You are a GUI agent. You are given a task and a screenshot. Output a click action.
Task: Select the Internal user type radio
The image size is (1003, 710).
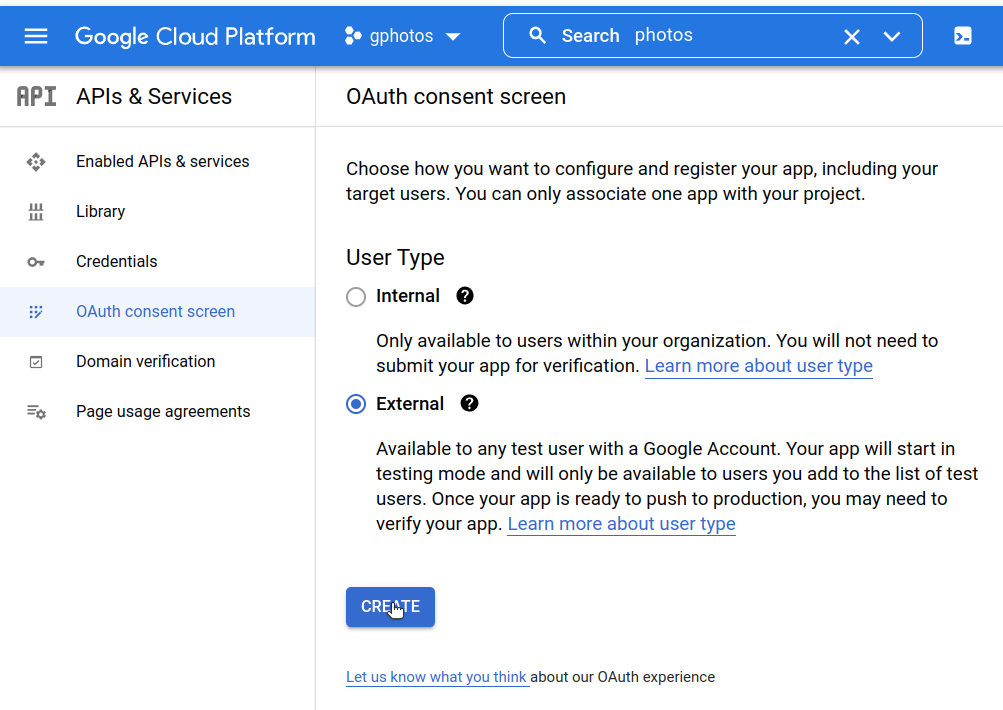click(x=356, y=297)
